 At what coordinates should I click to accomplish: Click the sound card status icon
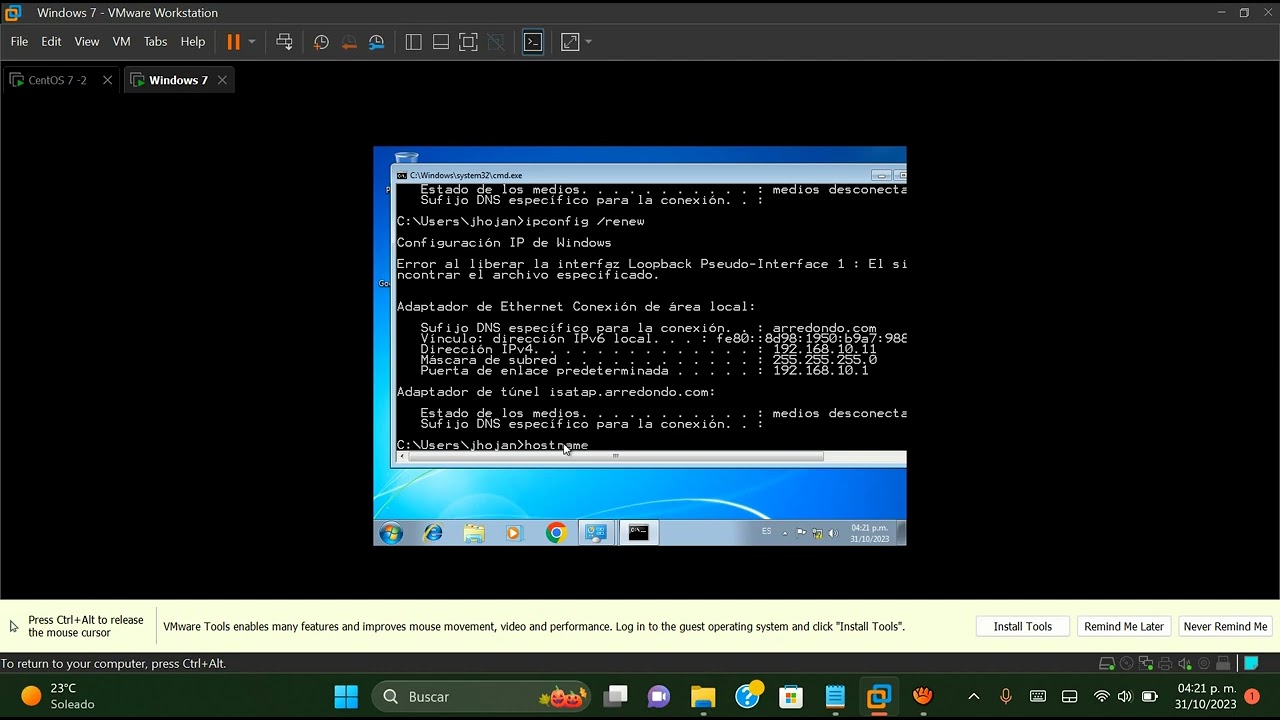[x=1184, y=664]
